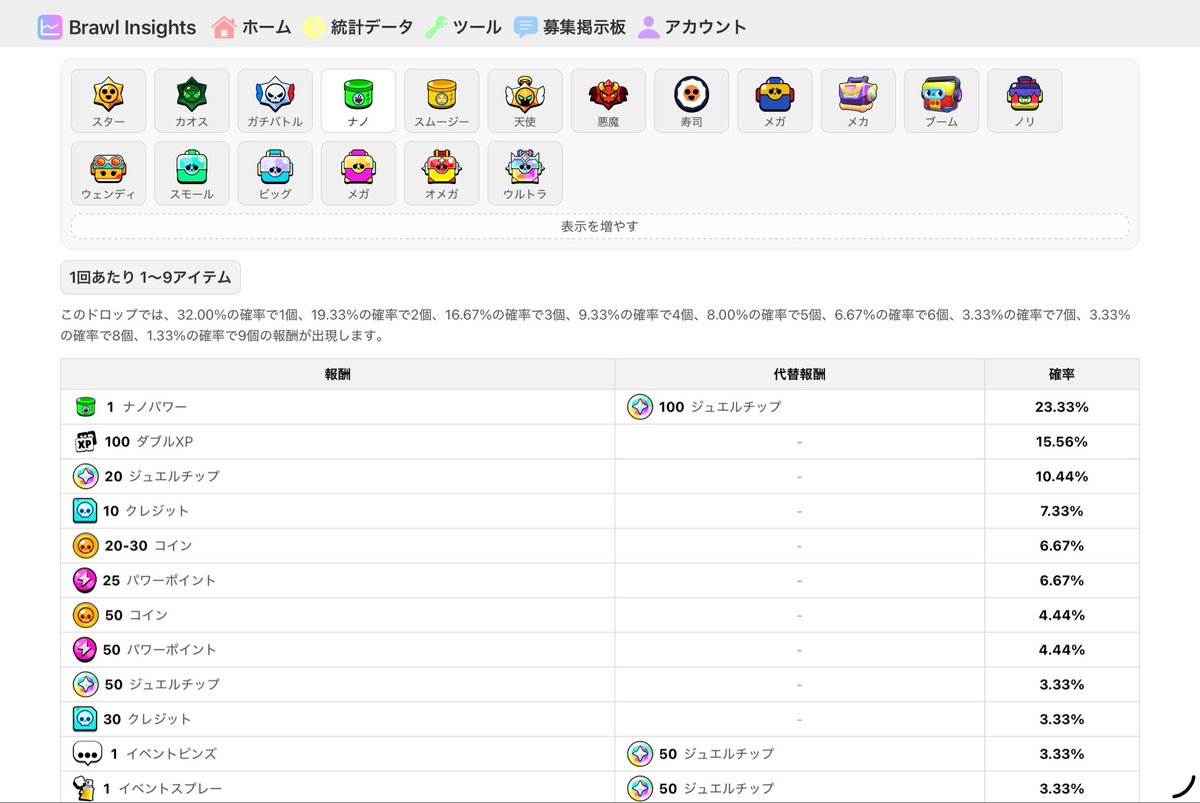This screenshot has height=803, width=1200.
Task: Click ナノパワー reward icon
Action: [x=85, y=407]
